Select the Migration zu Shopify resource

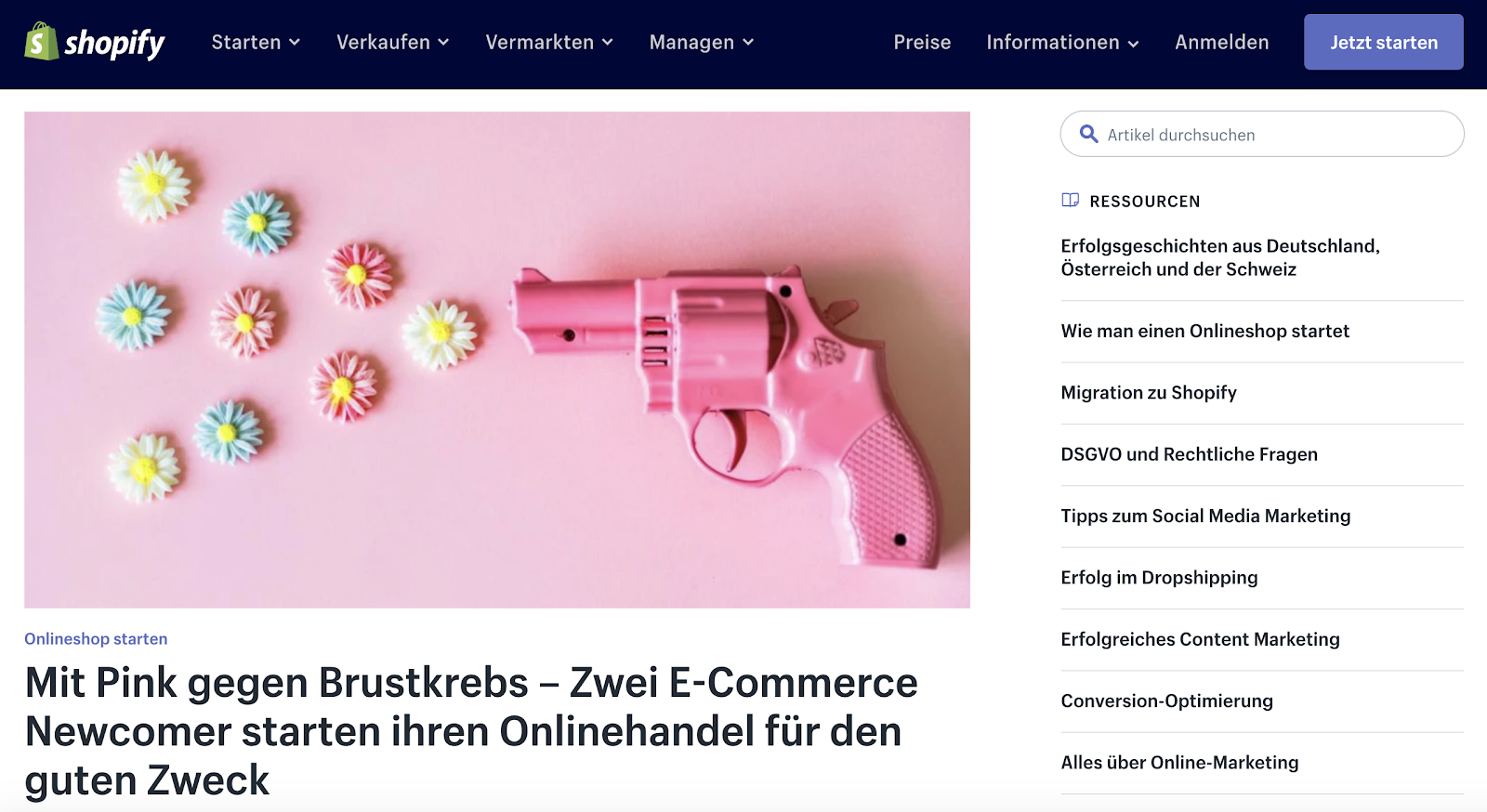[1149, 392]
